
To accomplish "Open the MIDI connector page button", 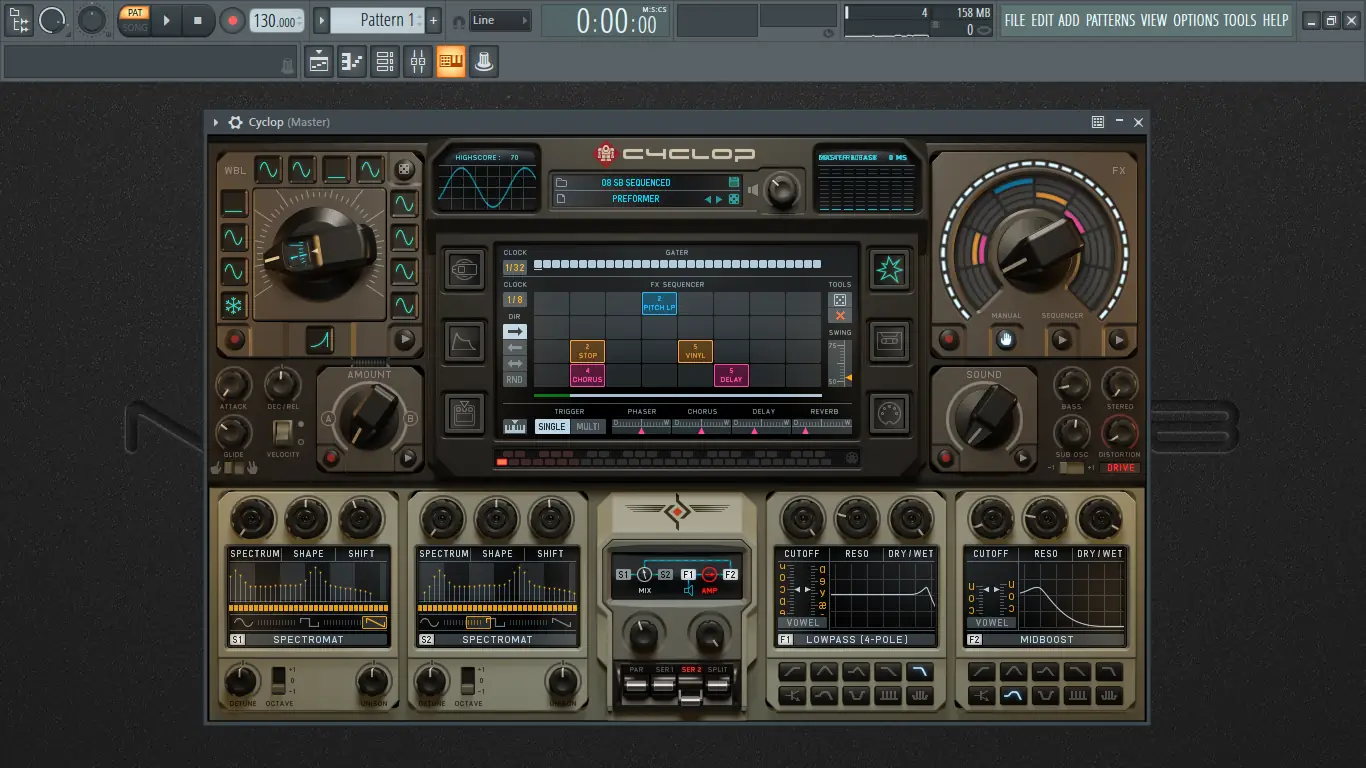I will (x=889, y=412).
